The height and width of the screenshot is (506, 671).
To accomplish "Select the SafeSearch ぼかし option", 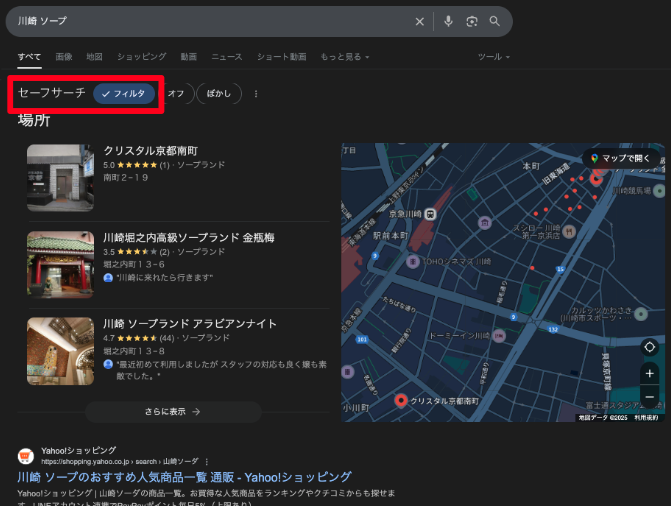I will pyautogui.click(x=219, y=94).
